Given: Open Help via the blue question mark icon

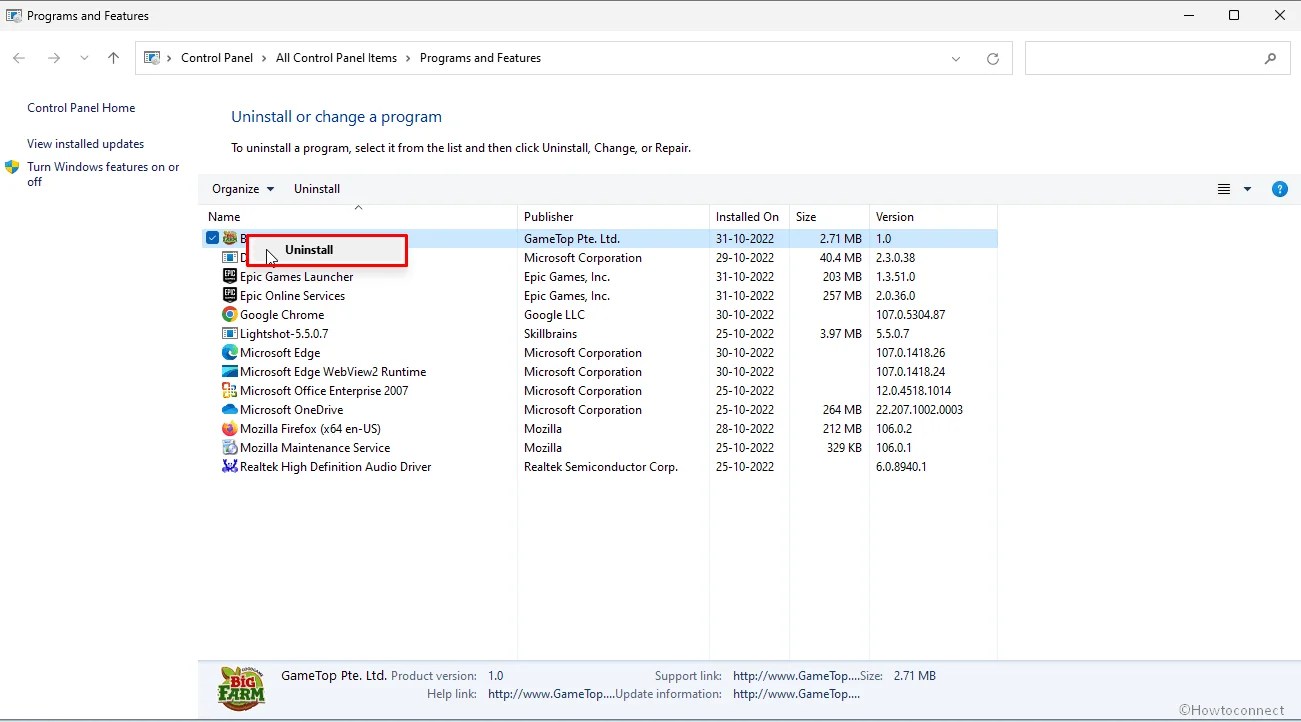Looking at the screenshot, I should pos(1280,188).
